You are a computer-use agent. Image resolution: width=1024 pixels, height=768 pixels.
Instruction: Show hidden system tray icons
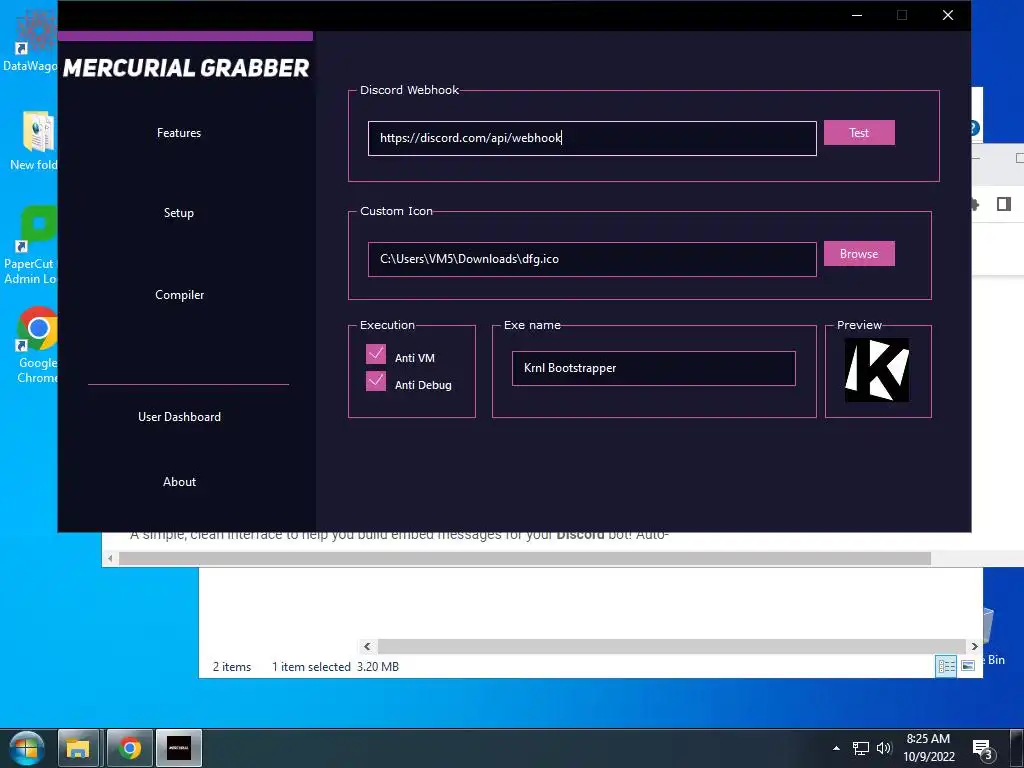pos(836,748)
